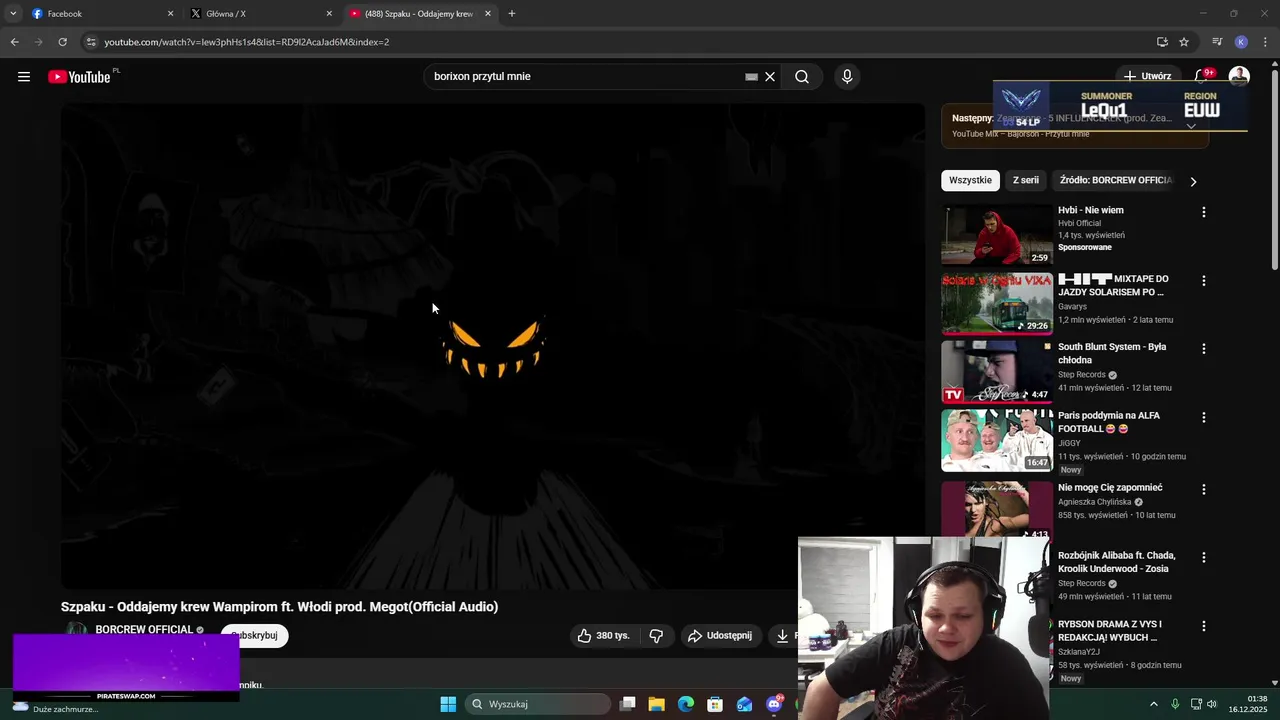
Task: Open options for South Blunt System video
Action: click(1204, 349)
